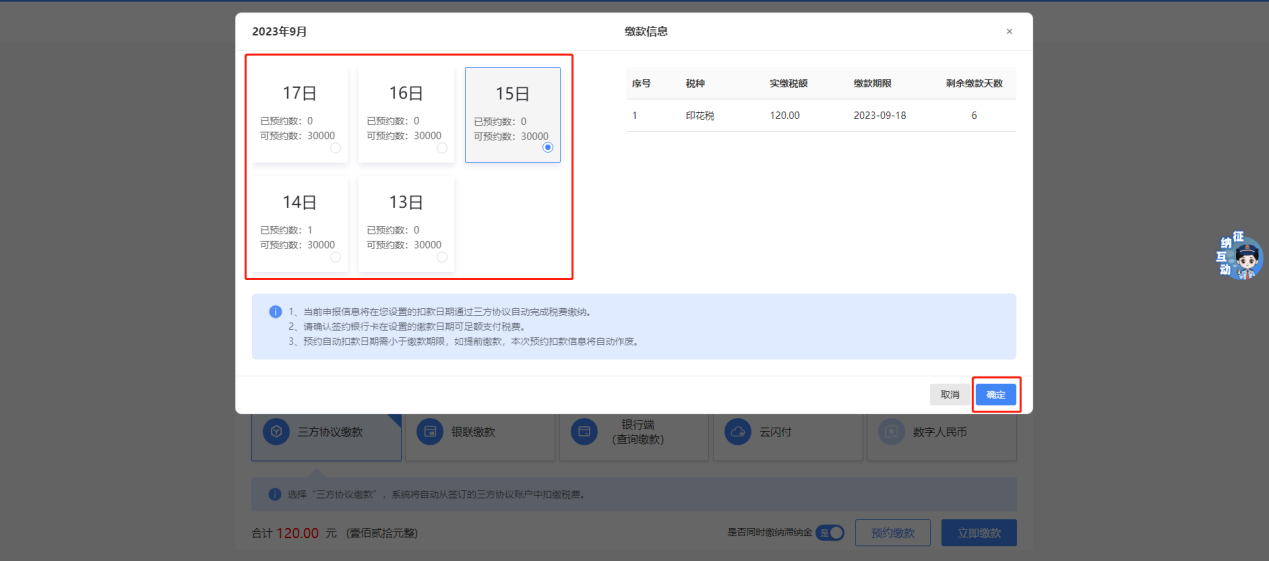Click the 银行端 query payment icon
Screen dimensions: 1269x561
[583, 431]
